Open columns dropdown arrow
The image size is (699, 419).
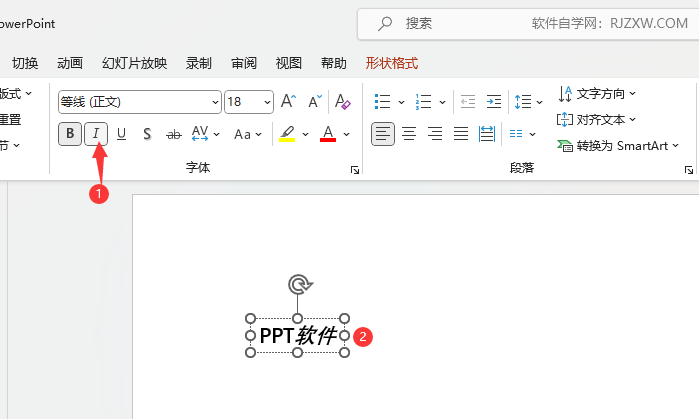[x=532, y=134]
